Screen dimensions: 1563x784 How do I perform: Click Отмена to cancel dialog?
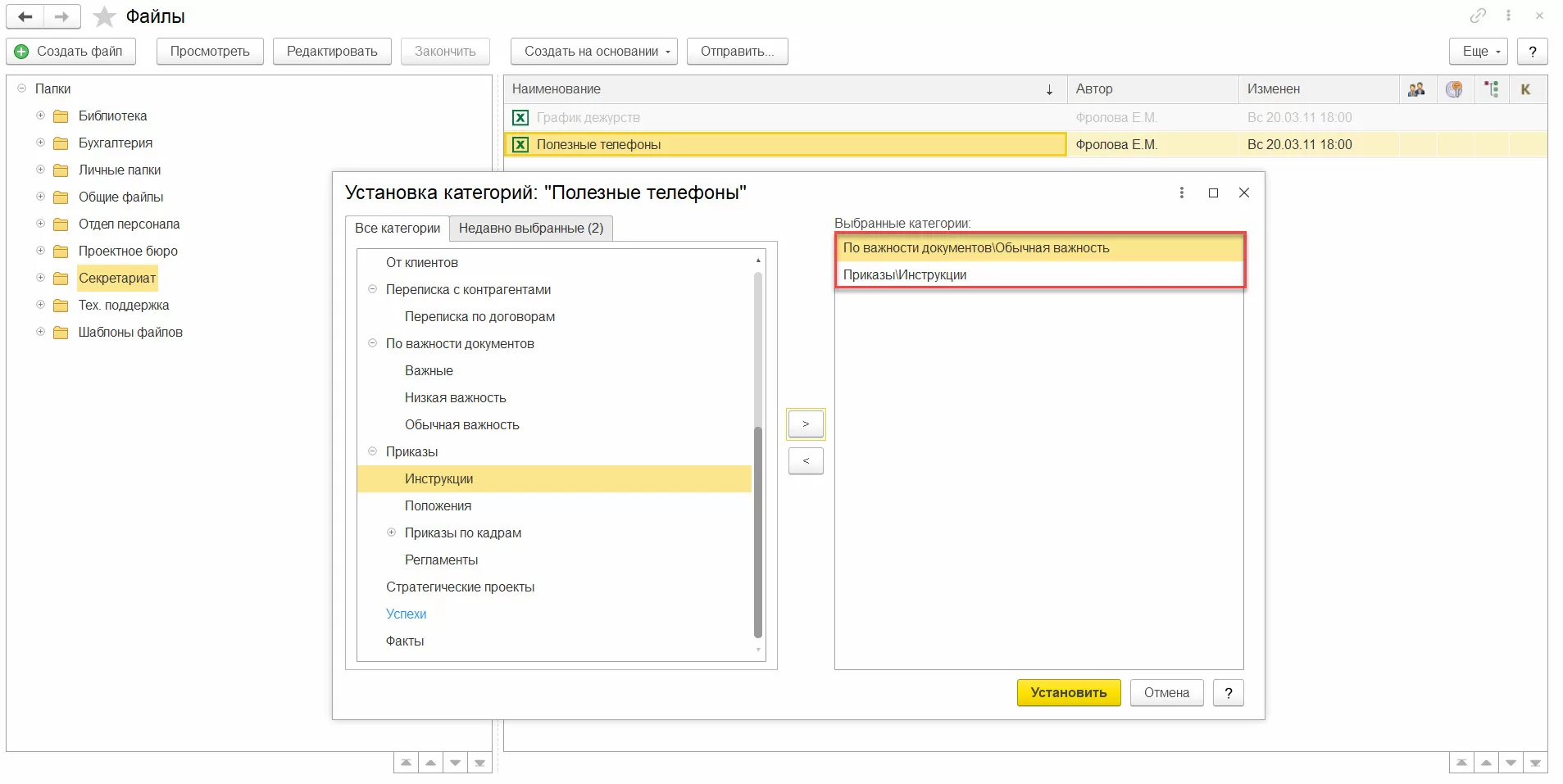tap(1166, 693)
